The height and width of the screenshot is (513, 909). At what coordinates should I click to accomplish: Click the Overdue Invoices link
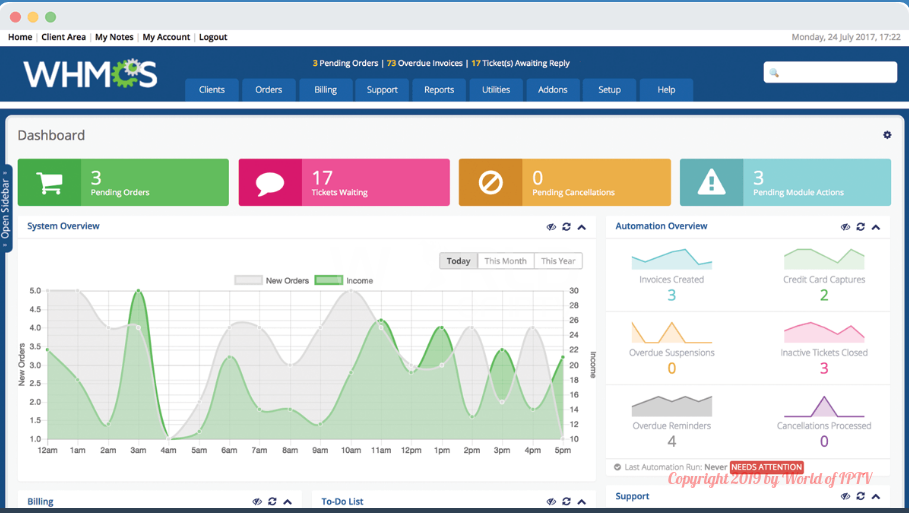pos(424,63)
